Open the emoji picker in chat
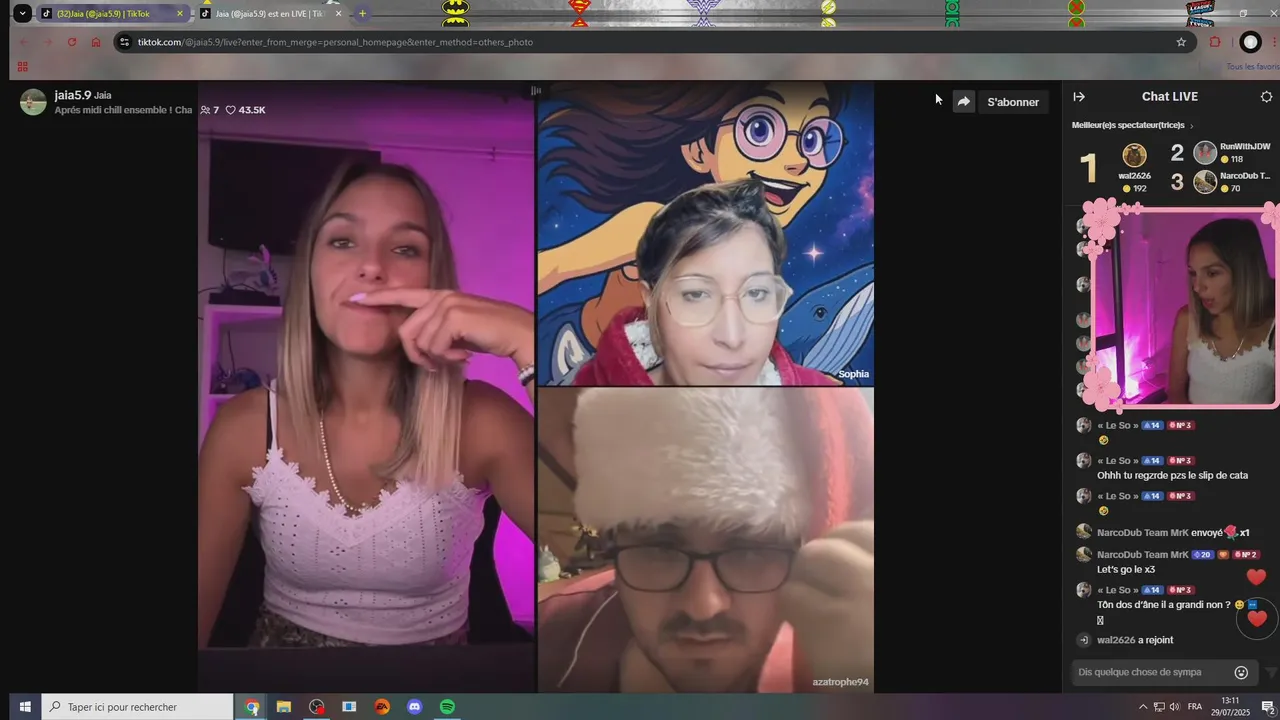Viewport: 1280px width, 720px height. click(1241, 672)
